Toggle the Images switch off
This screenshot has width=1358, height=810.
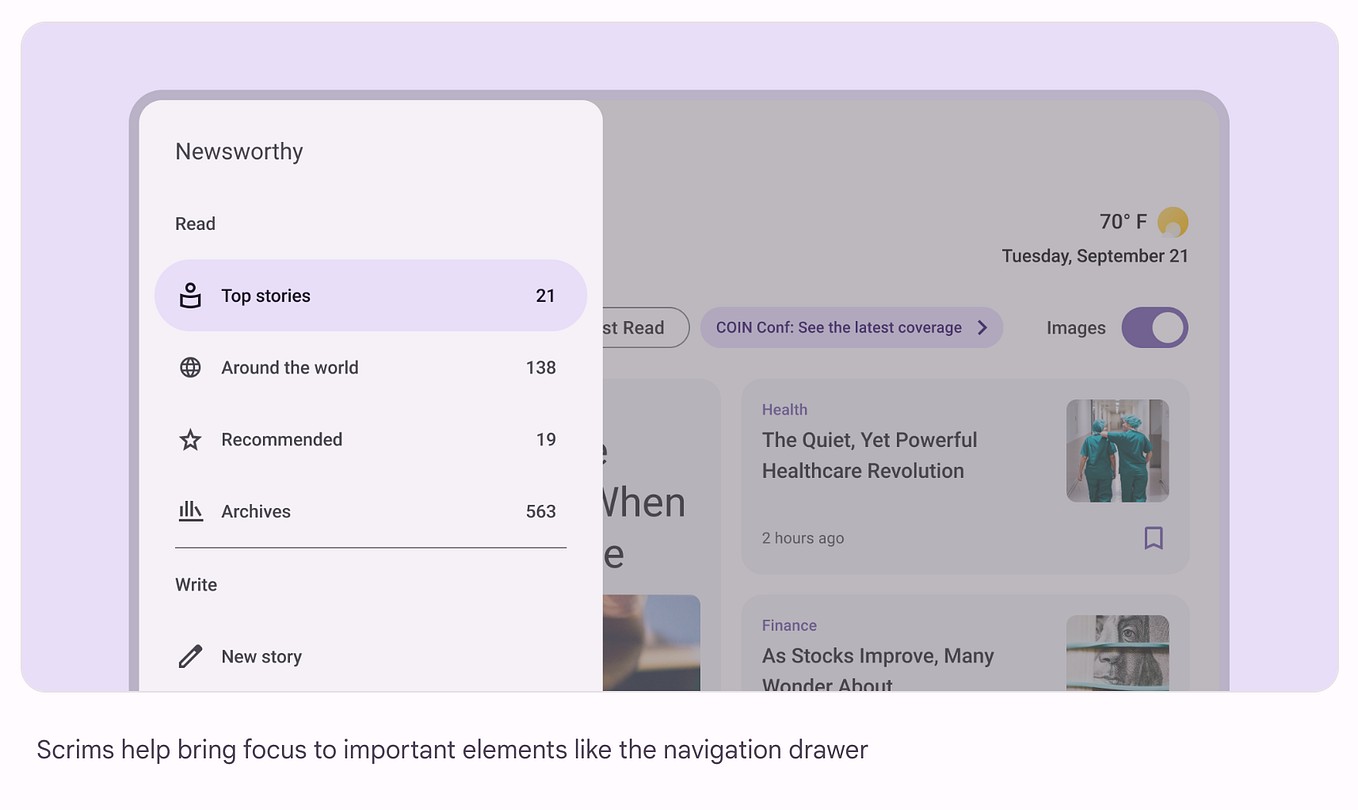coord(1155,327)
